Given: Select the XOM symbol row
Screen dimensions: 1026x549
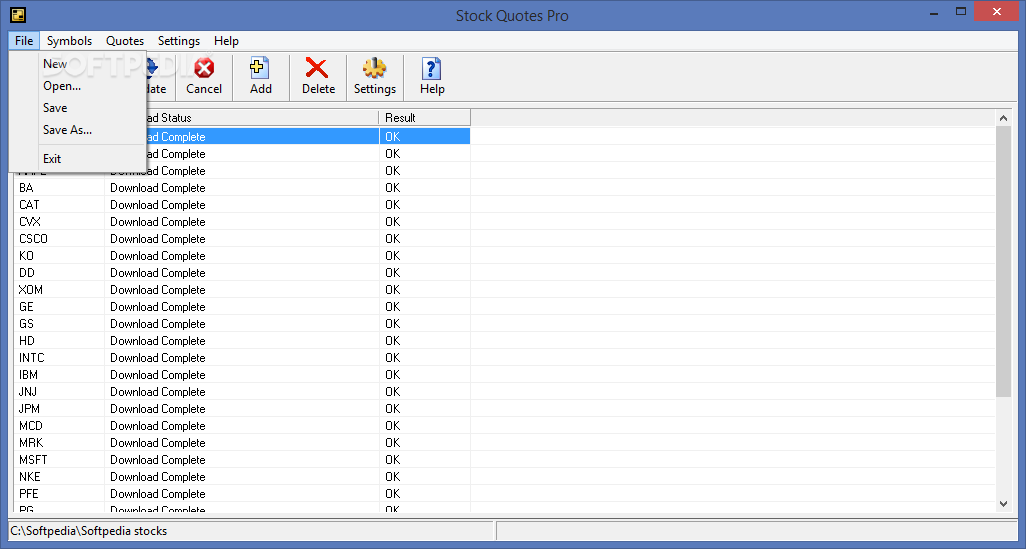Looking at the screenshot, I should (x=242, y=290).
